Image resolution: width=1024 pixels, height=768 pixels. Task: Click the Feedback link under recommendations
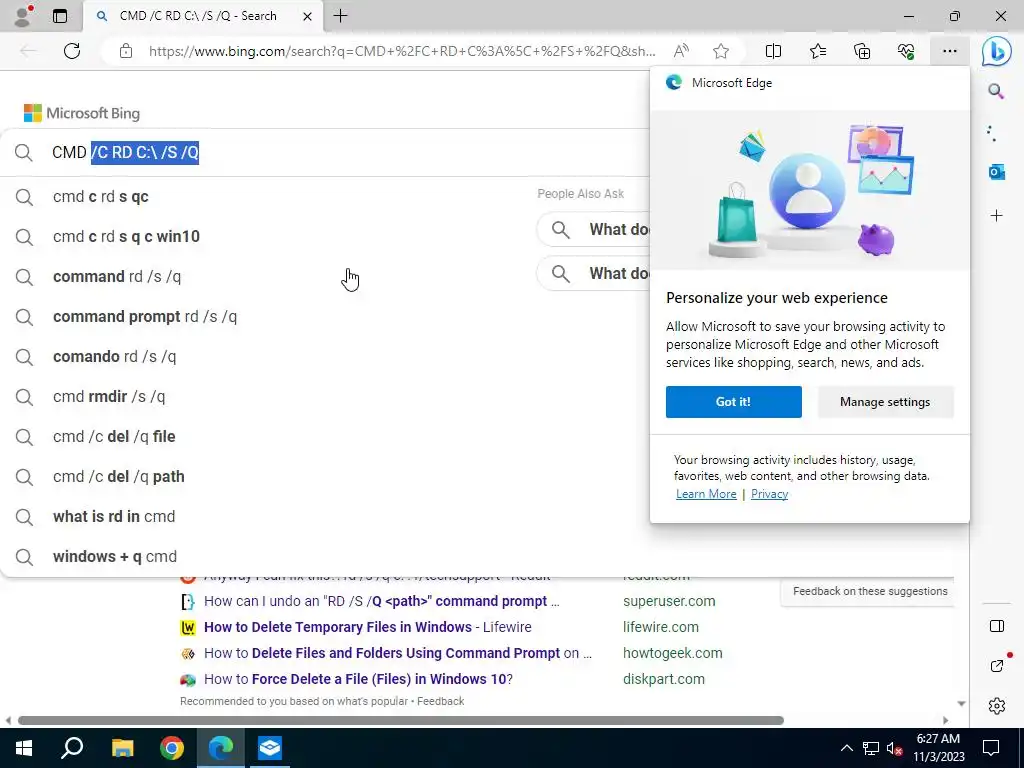440,701
